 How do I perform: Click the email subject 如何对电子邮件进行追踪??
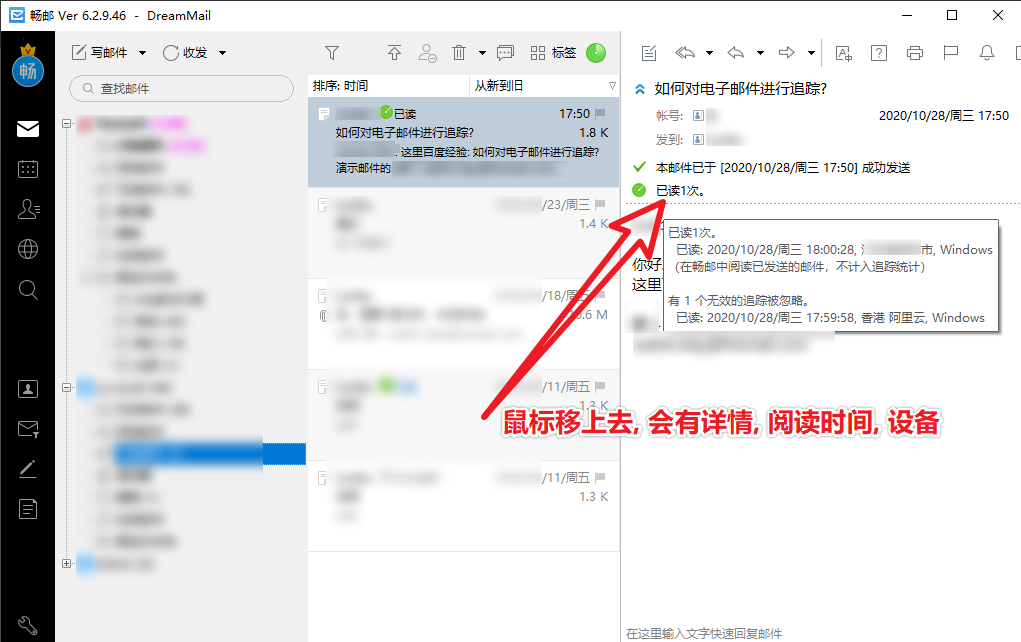(740, 89)
